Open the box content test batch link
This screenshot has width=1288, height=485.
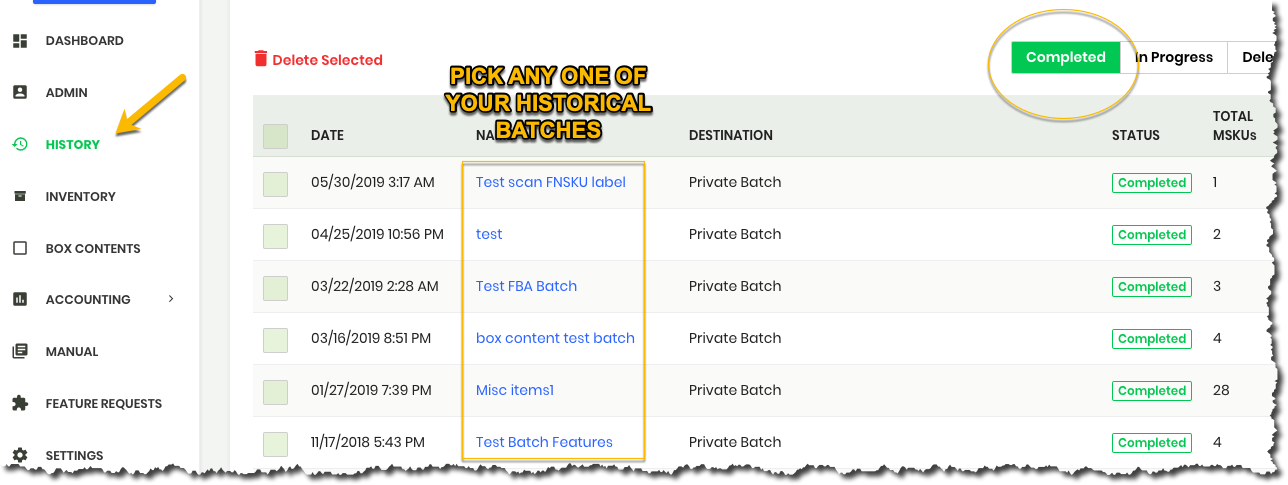coord(555,338)
